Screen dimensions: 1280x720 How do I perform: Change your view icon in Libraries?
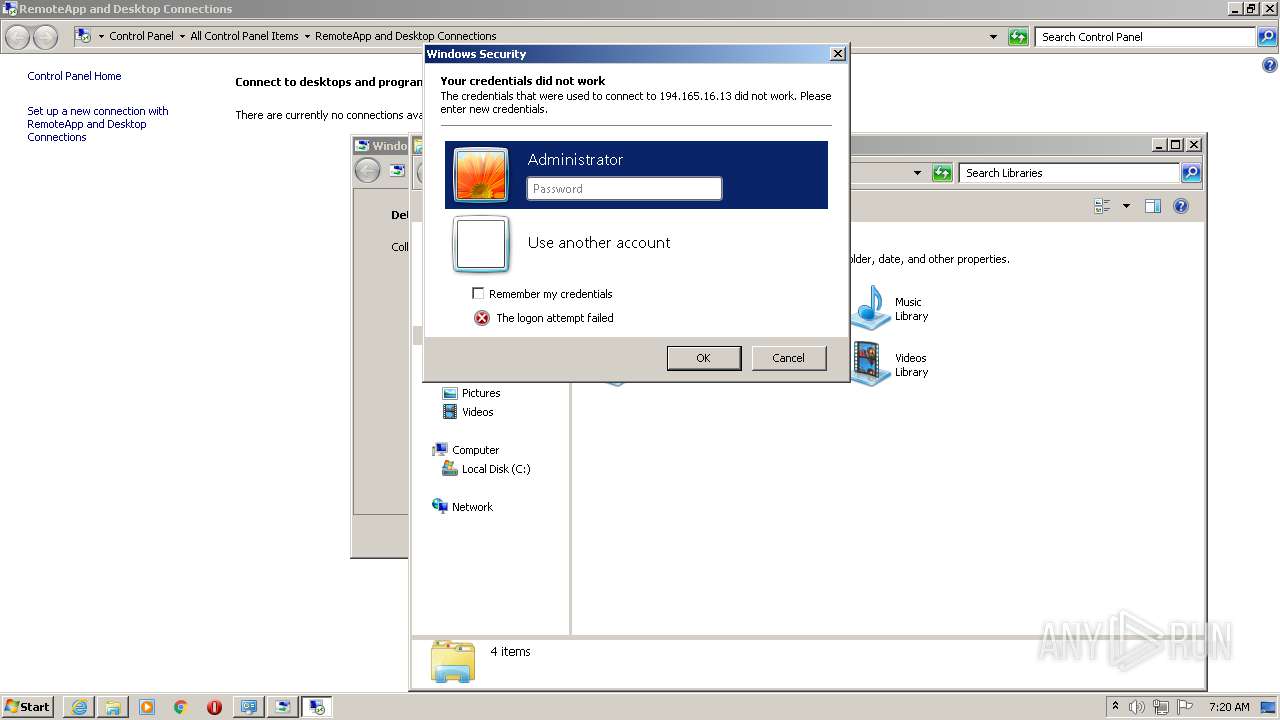(1103, 206)
